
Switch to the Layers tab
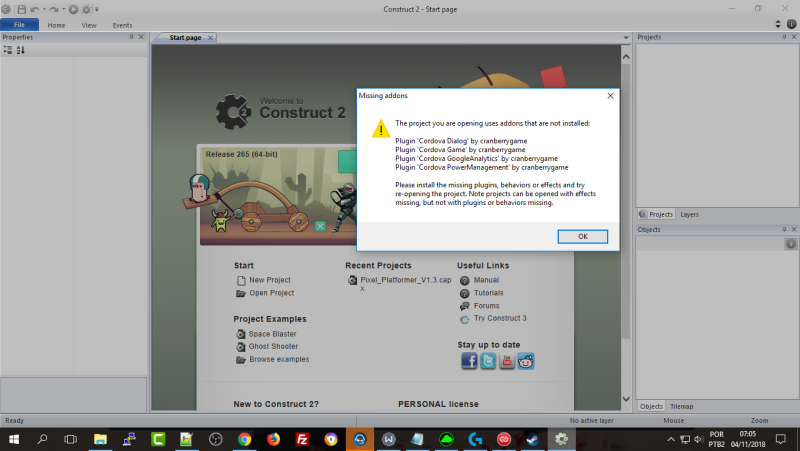689,215
